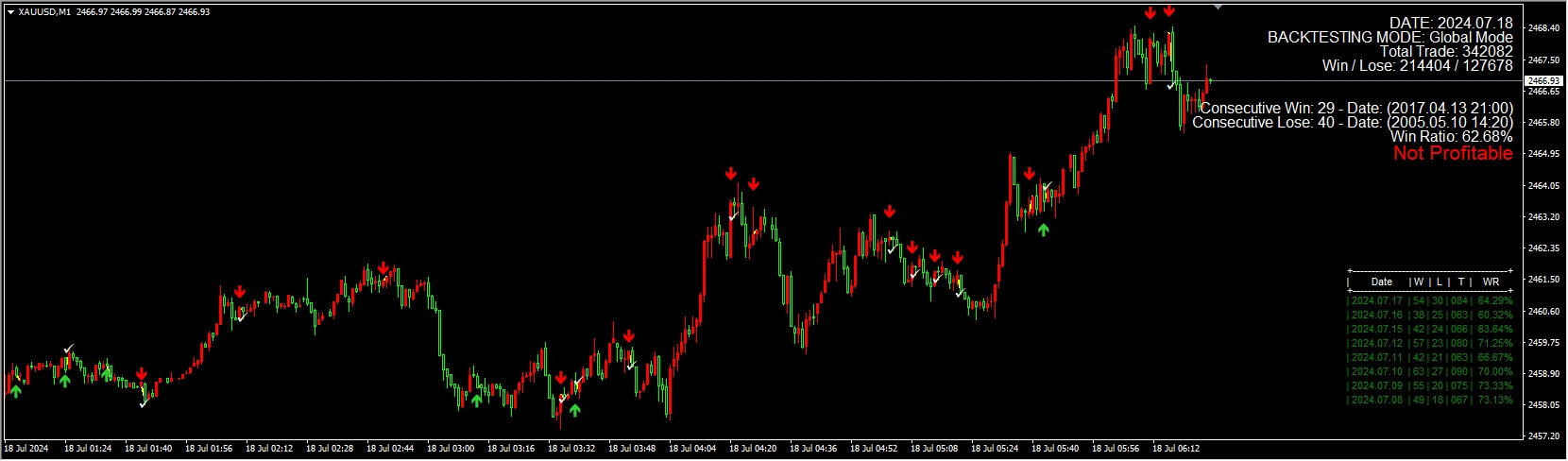Screen dimensions: 1568x461
Task: Click the 2464.05 price scale value
Action: [1543, 185]
